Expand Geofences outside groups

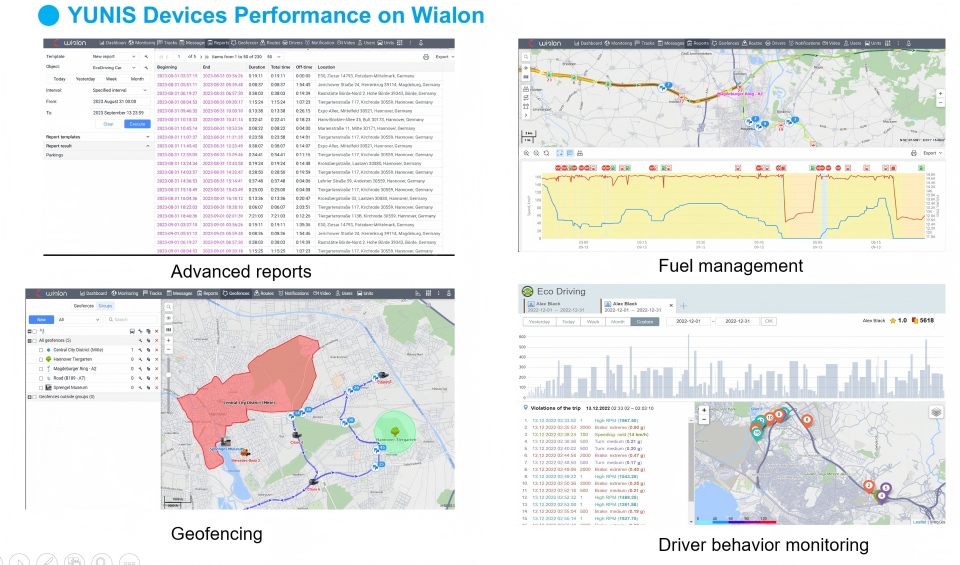(x=29, y=397)
